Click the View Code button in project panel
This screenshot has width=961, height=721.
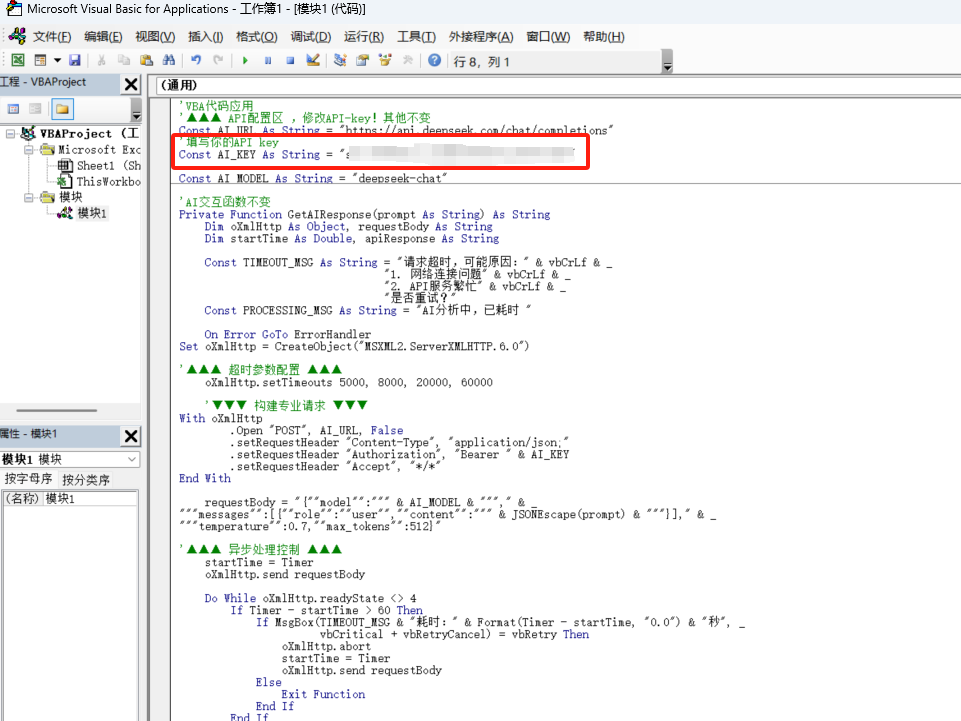(13, 109)
